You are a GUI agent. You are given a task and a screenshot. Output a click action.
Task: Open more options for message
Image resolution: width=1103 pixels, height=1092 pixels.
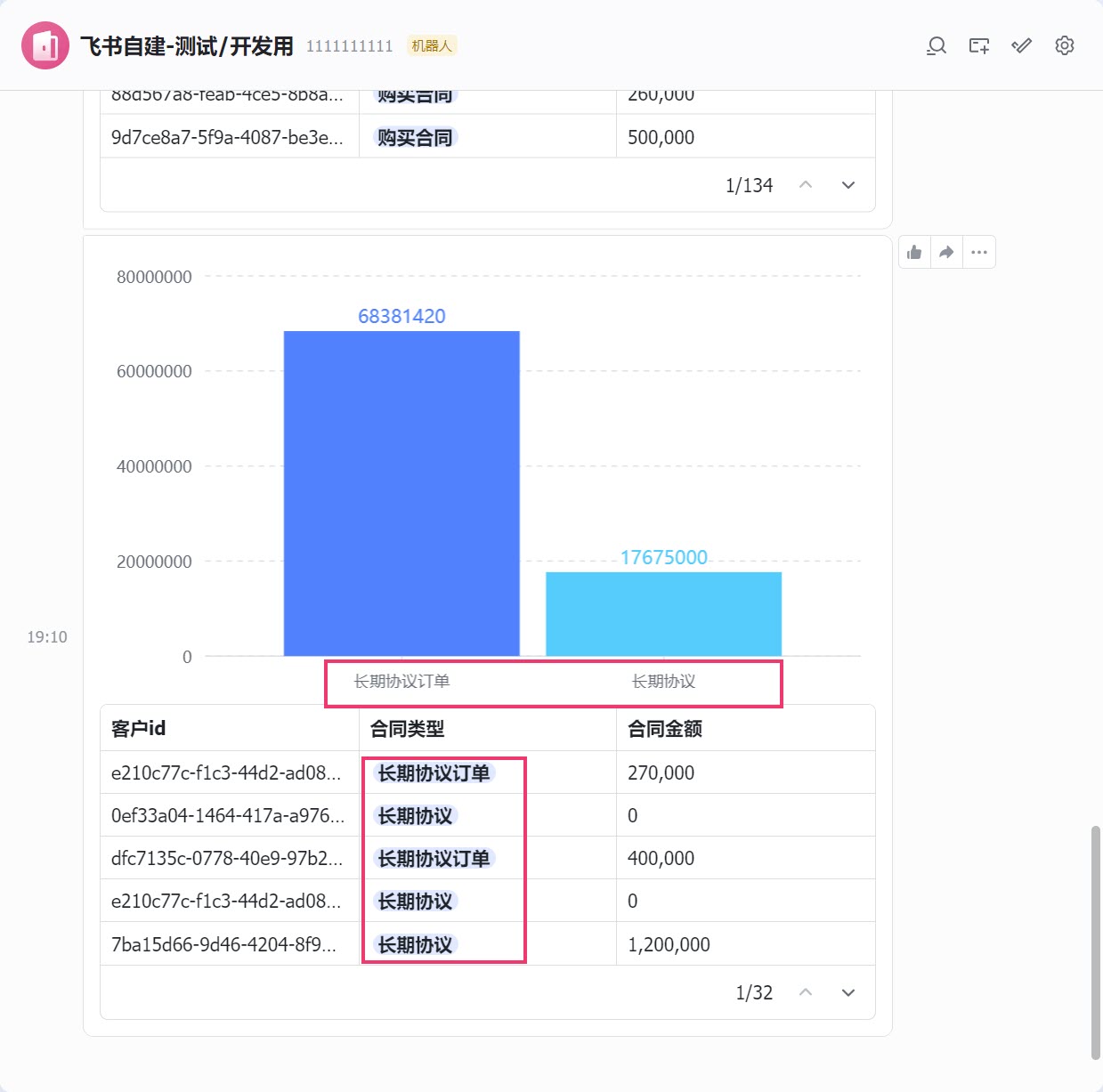[x=979, y=253]
